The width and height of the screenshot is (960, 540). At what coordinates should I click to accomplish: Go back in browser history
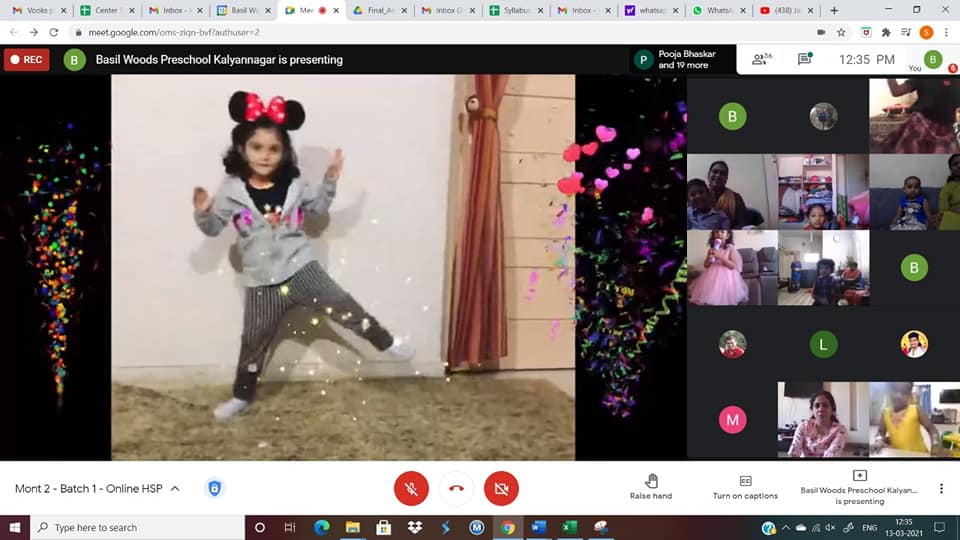[13, 32]
